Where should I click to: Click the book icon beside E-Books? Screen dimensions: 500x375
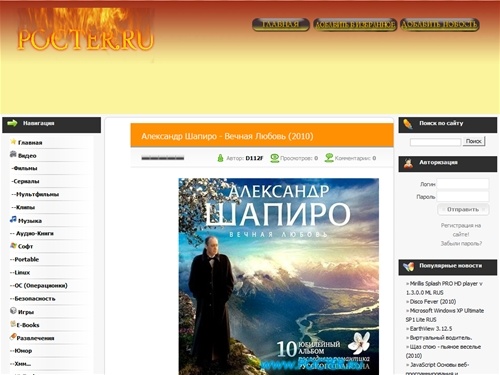(x=13, y=324)
